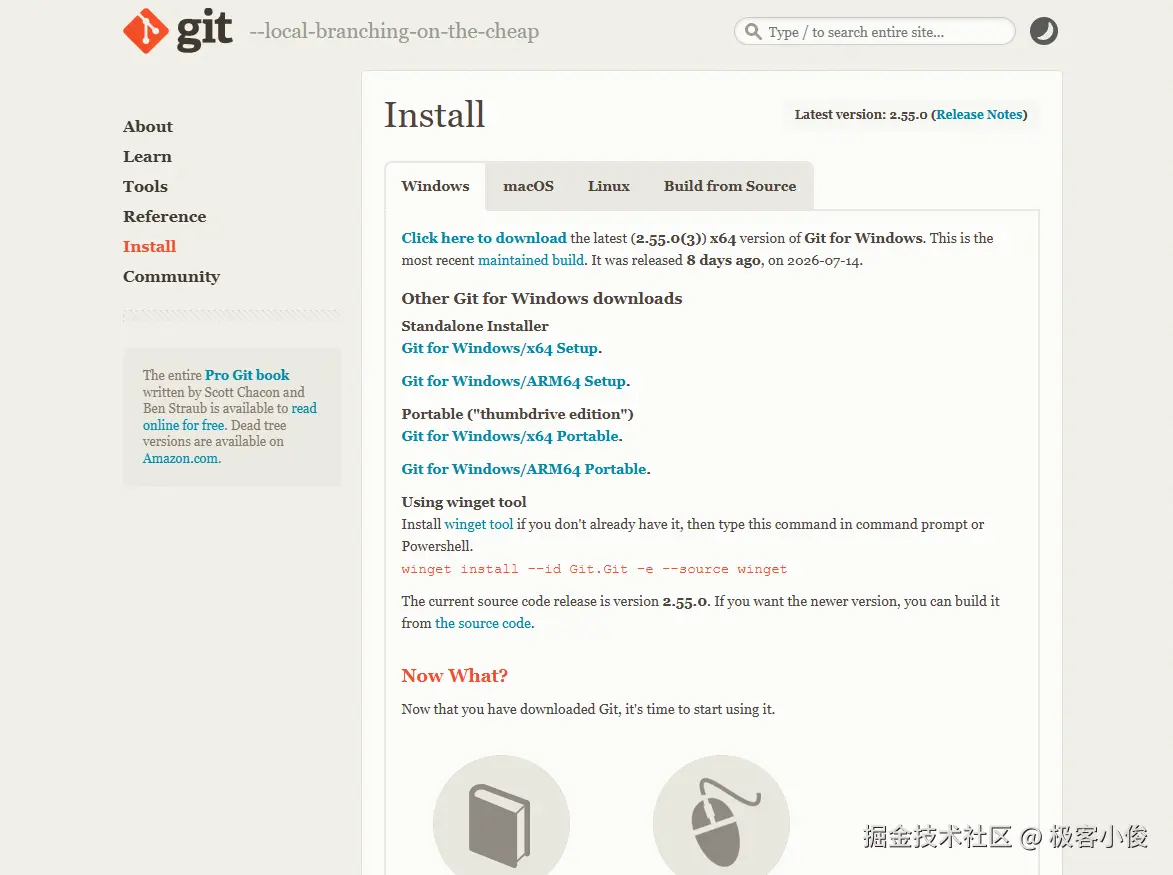Click the 'Using winget tool' heading

pyautogui.click(x=464, y=502)
